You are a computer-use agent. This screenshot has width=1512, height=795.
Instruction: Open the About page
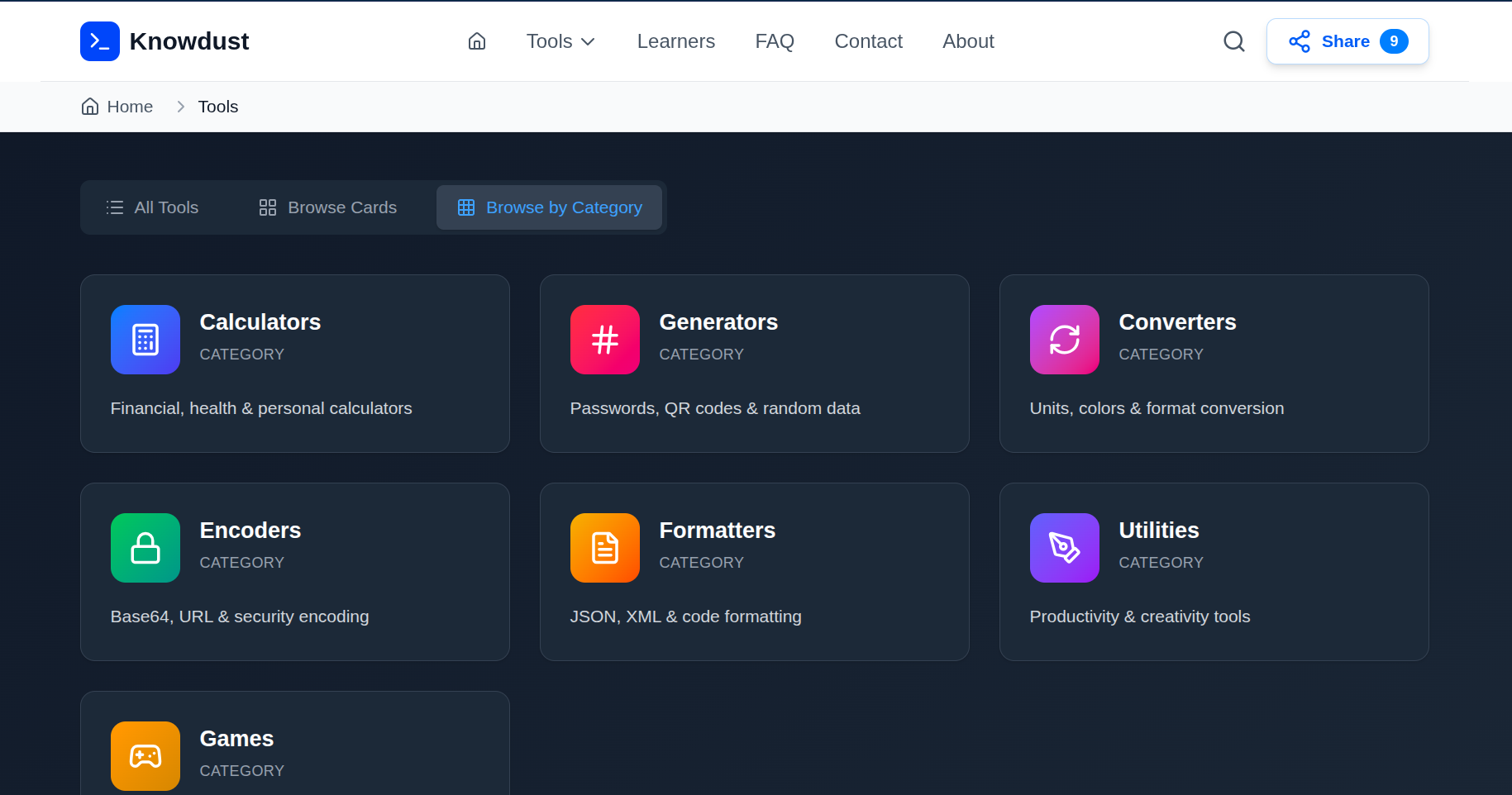pos(968,41)
